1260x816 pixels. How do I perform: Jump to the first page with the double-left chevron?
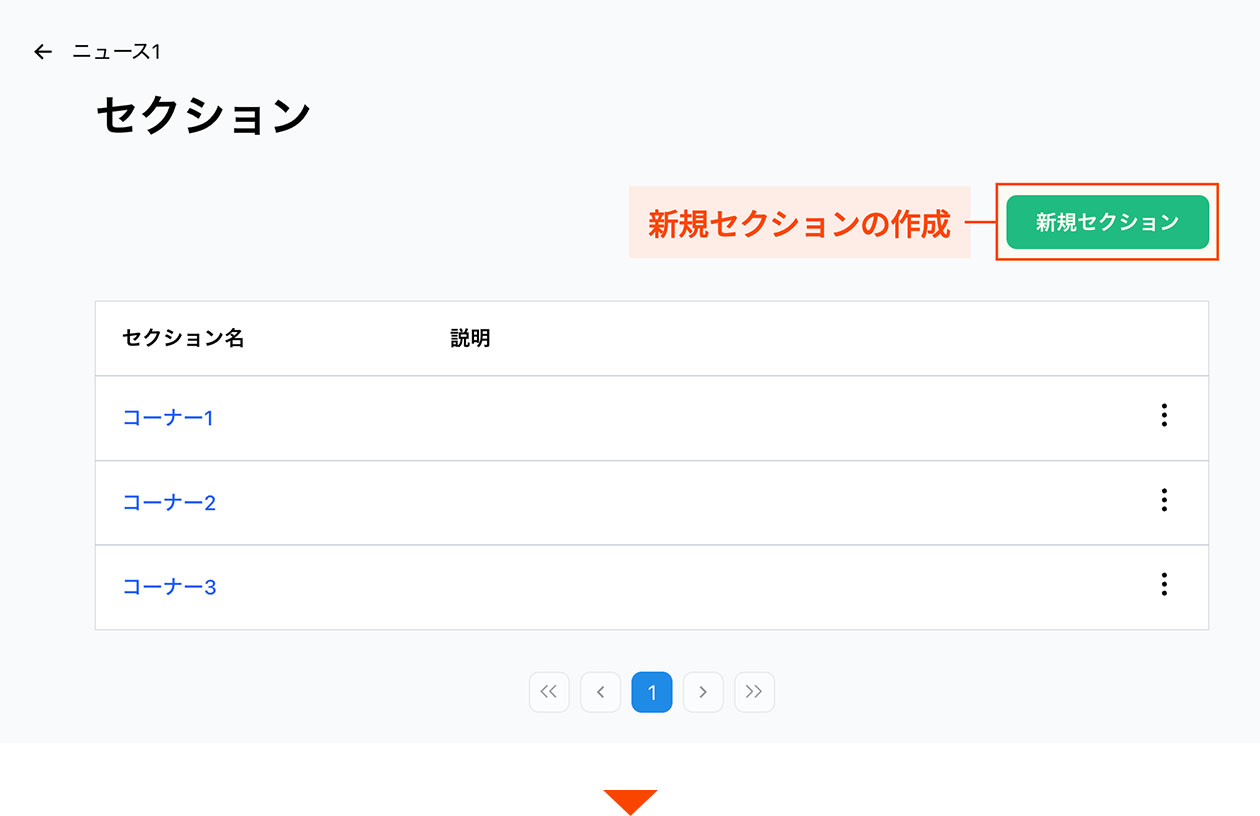(x=549, y=692)
